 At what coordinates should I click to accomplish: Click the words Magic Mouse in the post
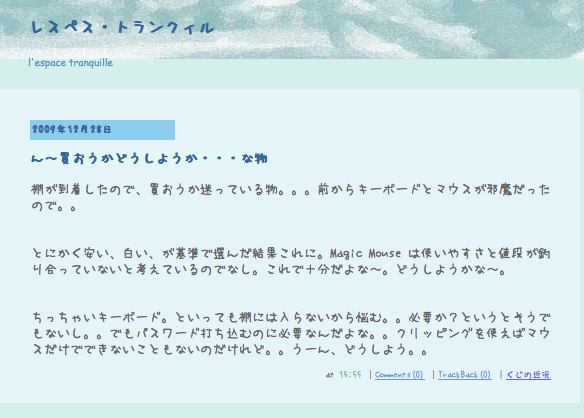[x=365, y=254]
